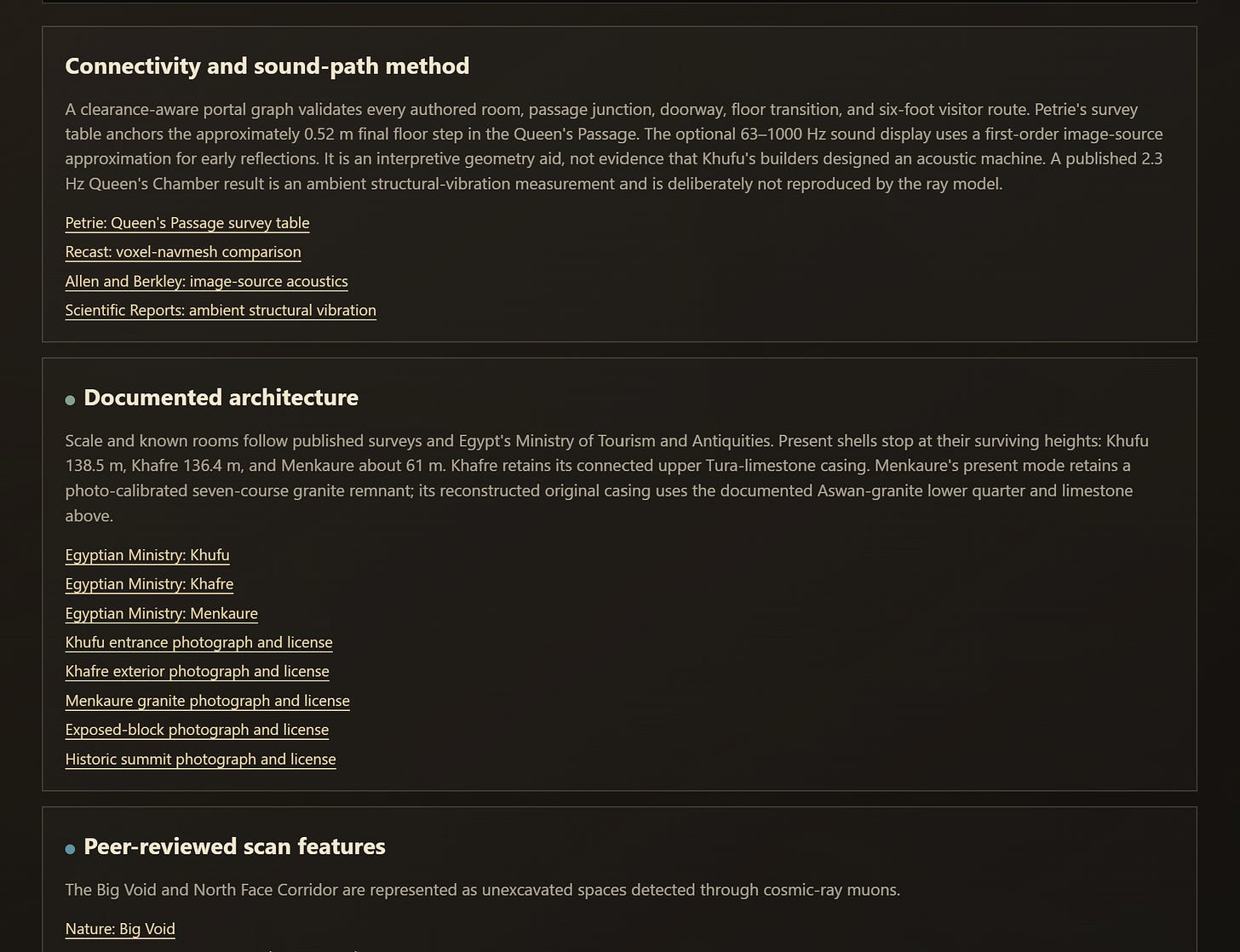
Task: Click the Khufu 138.5 m description paragraph
Action: pyautogui.click(x=607, y=478)
